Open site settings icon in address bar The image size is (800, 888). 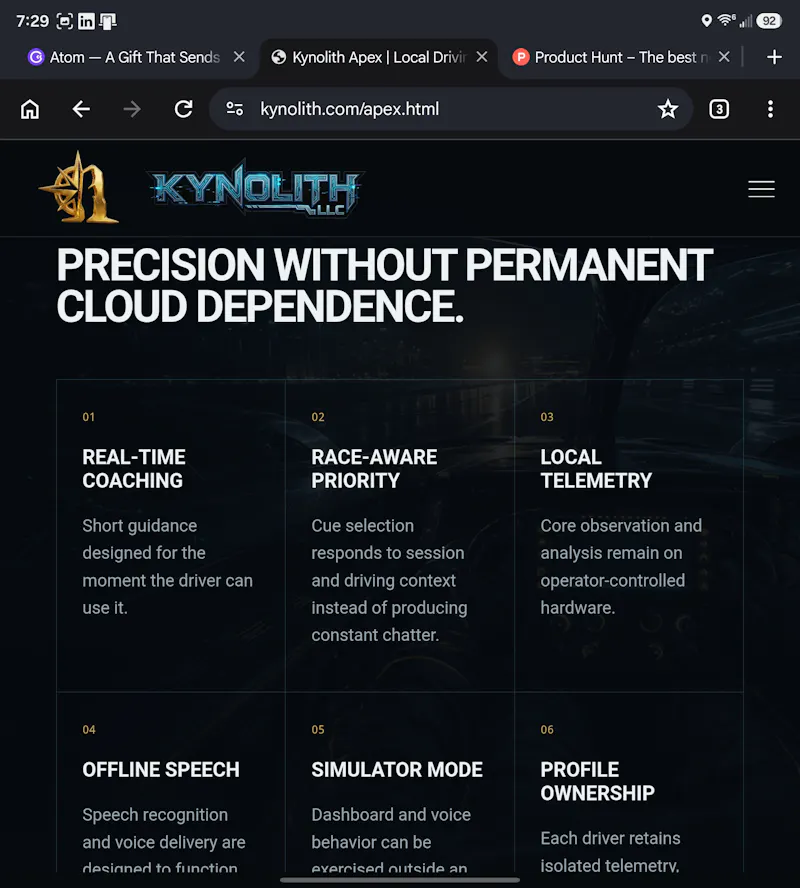click(234, 109)
